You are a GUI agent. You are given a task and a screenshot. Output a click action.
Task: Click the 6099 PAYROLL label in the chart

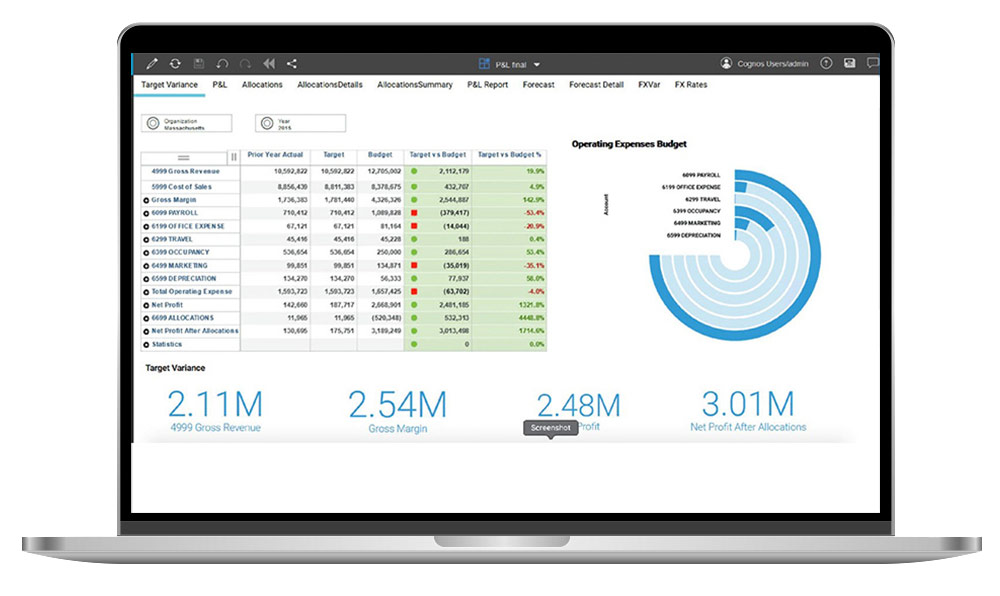tap(701, 175)
